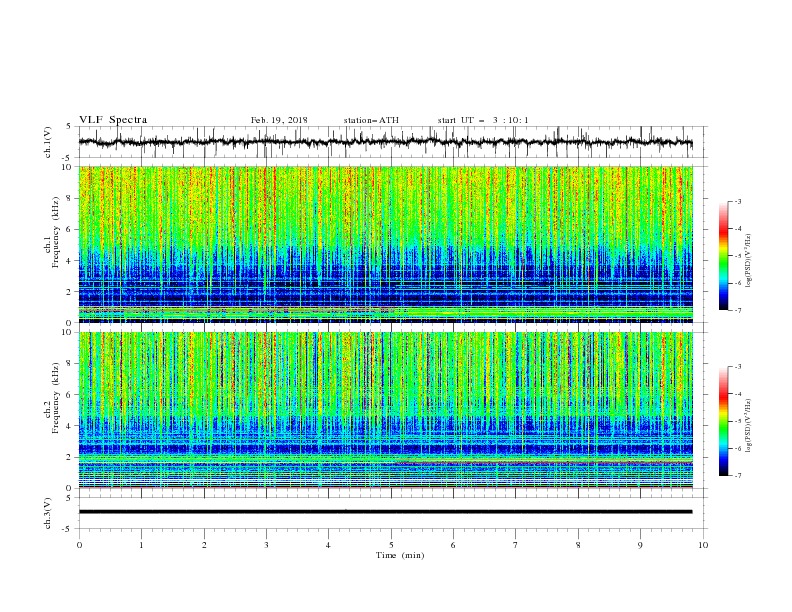This screenshot has width=792, height=612.
Task: Click time axis tick label "9"
Action: tap(640, 545)
